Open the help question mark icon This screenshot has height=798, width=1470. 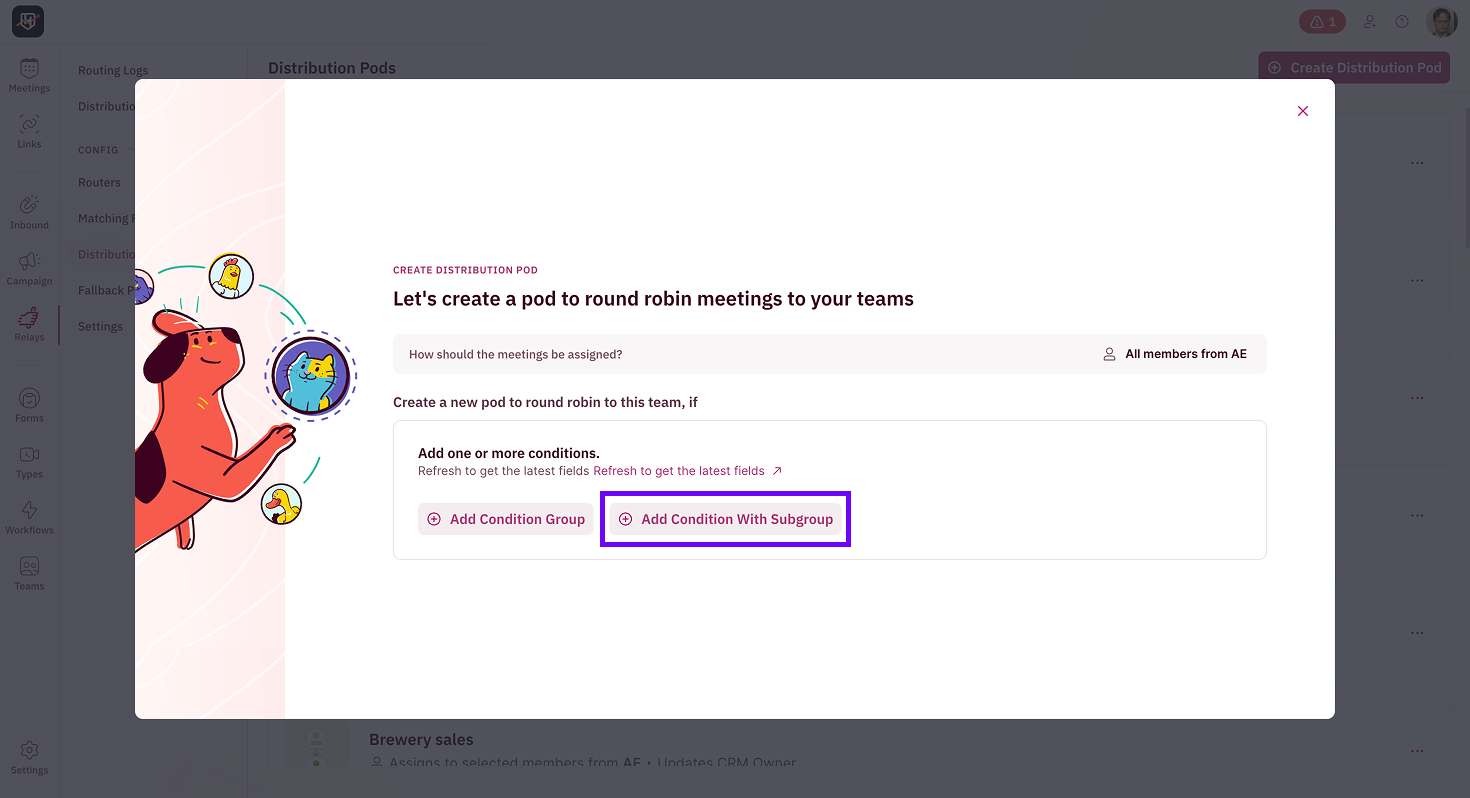1401,21
